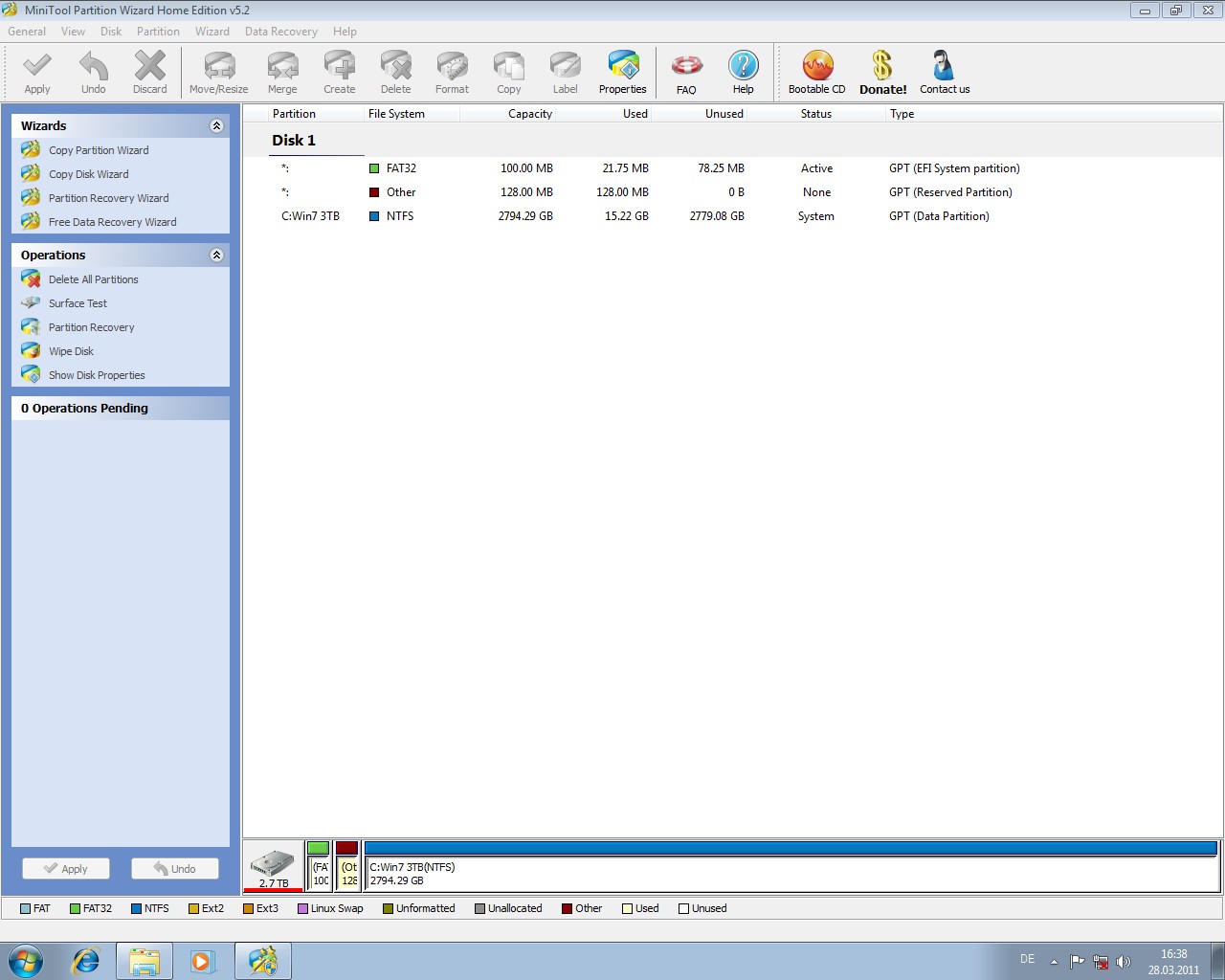Viewport: 1225px width, 980px height.
Task: Open the Wizard menu
Action: [212, 32]
